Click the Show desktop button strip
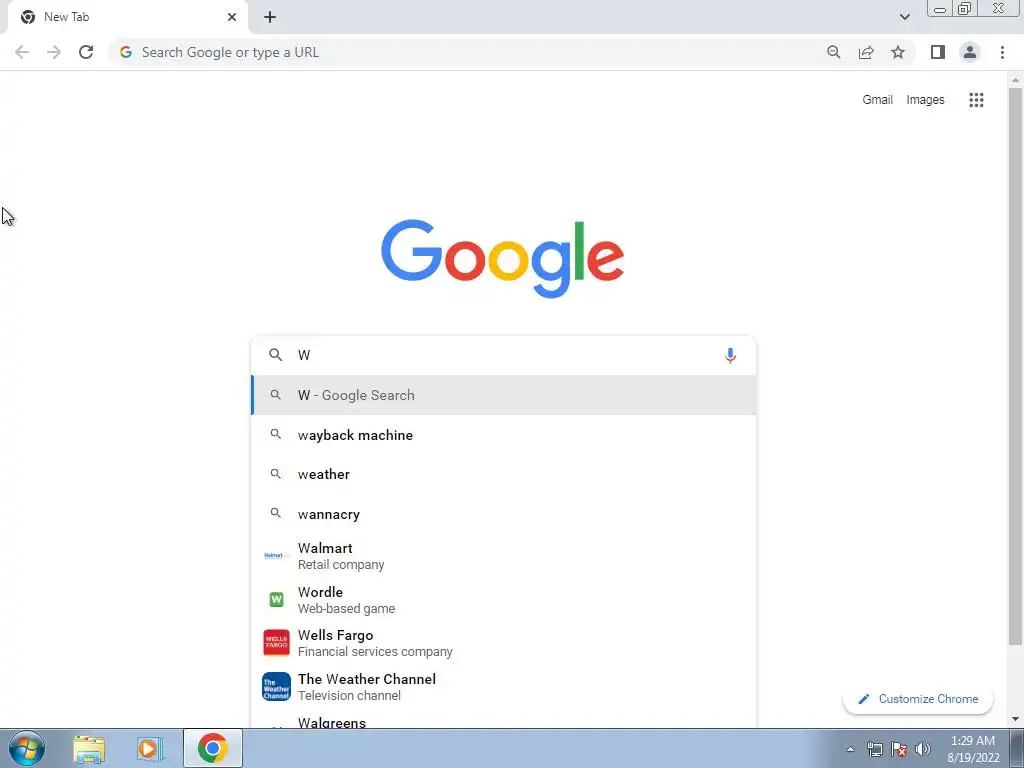The width and height of the screenshot is (1024, 768). coord(1017,748)
